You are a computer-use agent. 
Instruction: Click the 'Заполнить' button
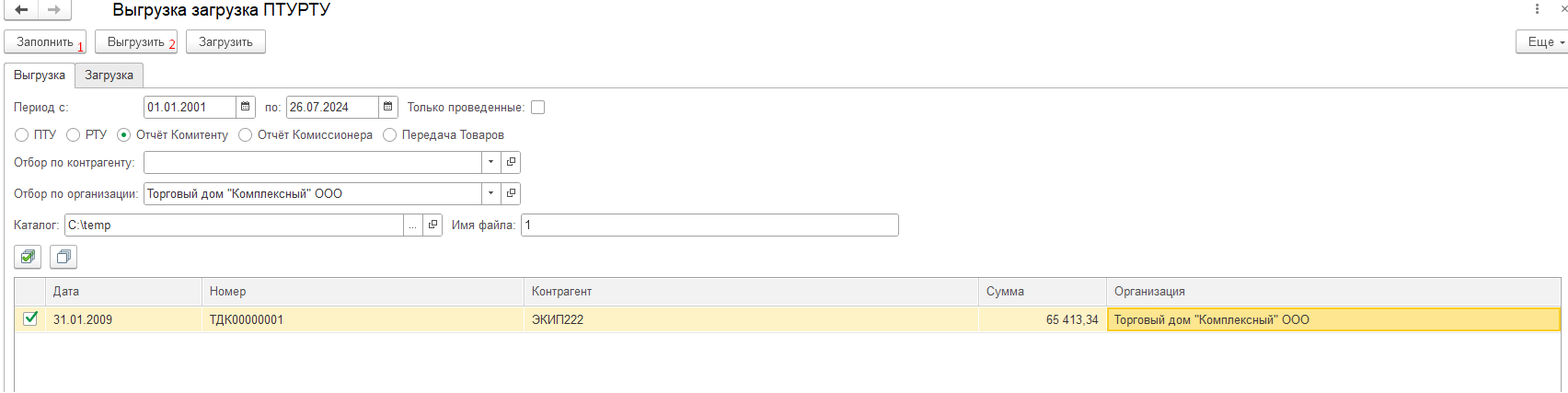click(45, 42)
